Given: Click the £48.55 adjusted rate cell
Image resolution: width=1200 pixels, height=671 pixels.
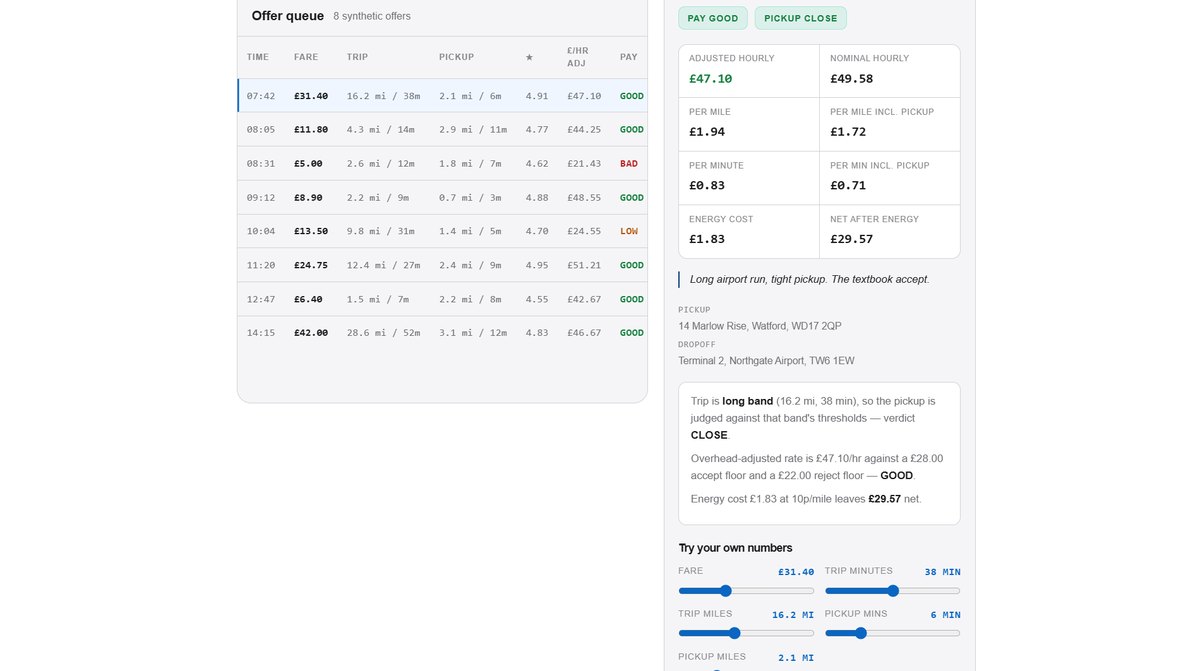Looking at the screenshot, I should (584, 198).
